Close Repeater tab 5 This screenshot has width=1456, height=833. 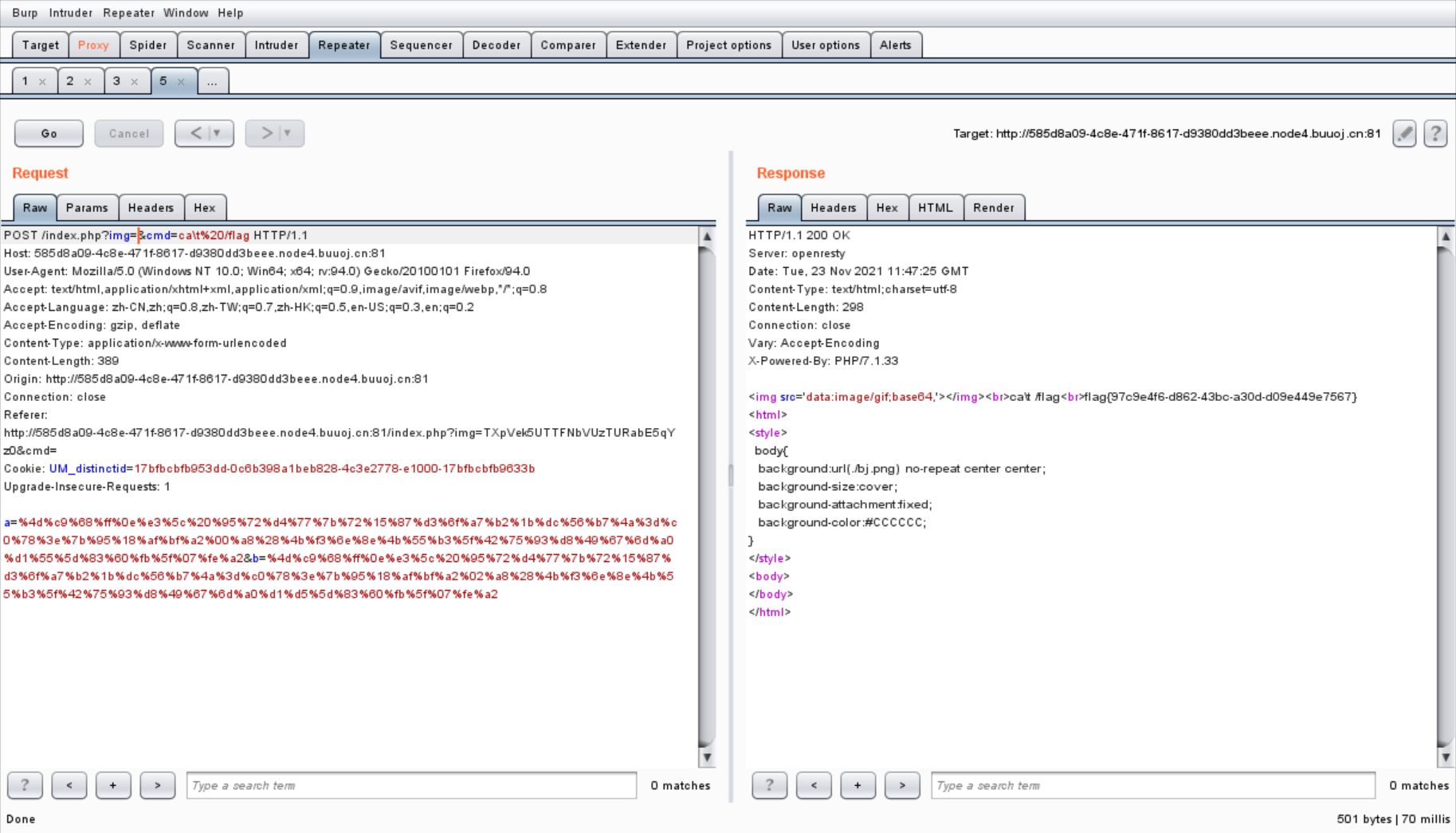click(181, 81)
